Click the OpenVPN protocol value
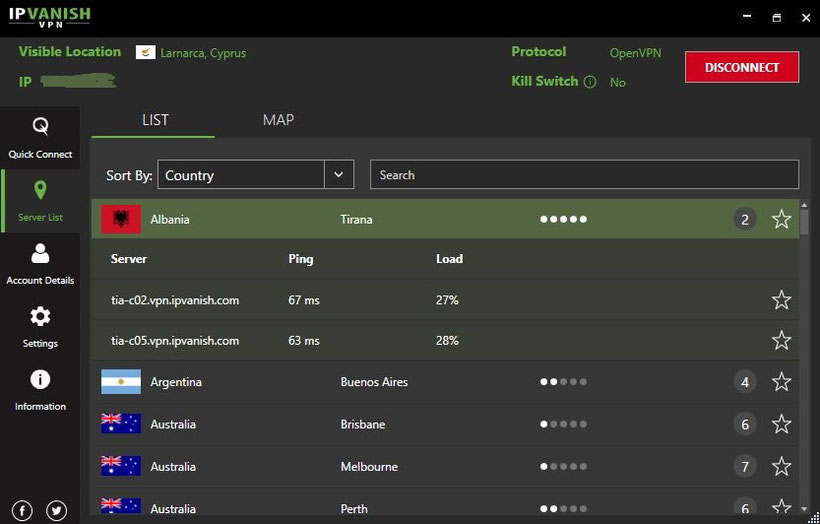820x524 pixels. coord(635,53)
